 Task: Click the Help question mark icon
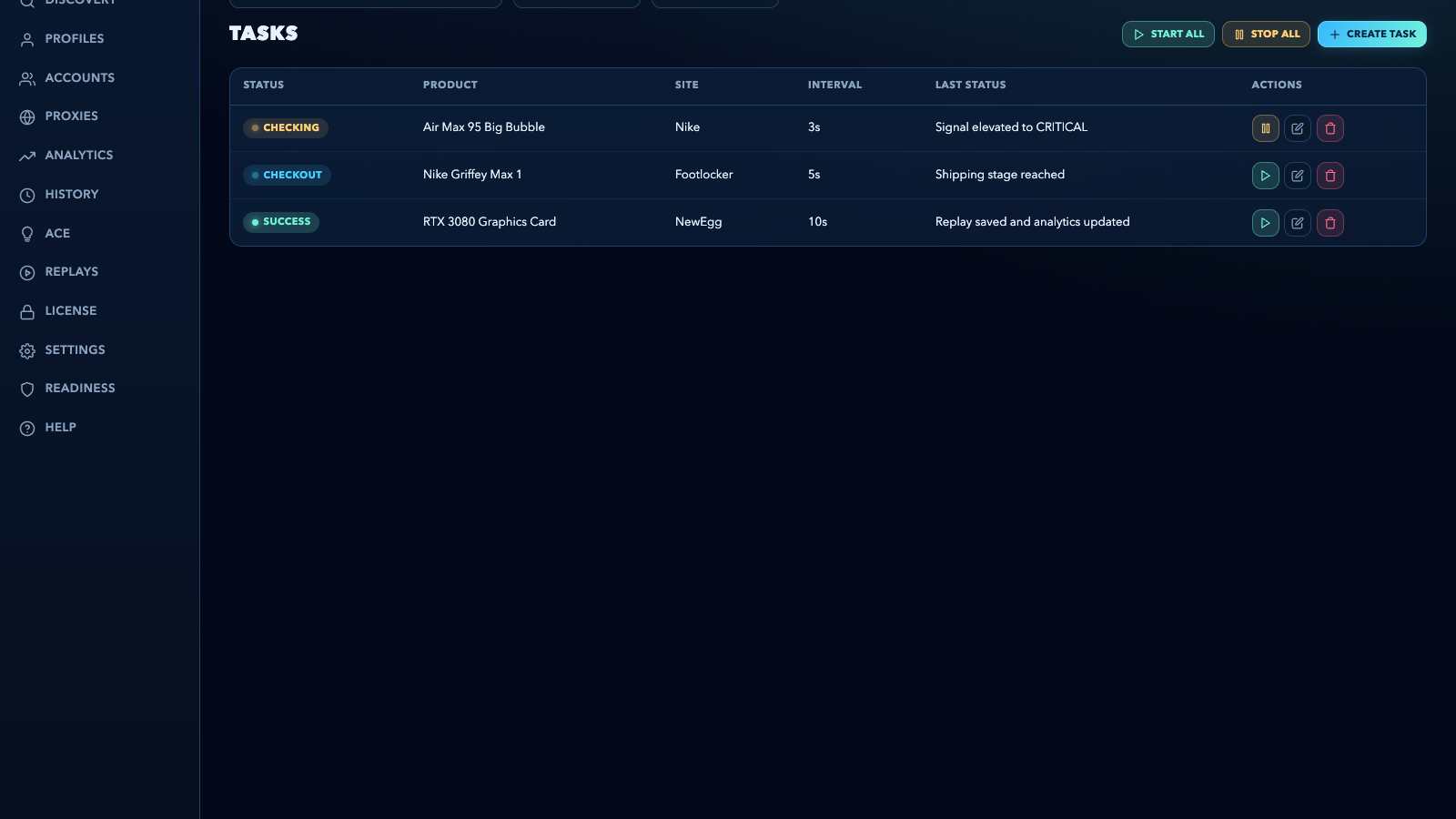point(26,427)
